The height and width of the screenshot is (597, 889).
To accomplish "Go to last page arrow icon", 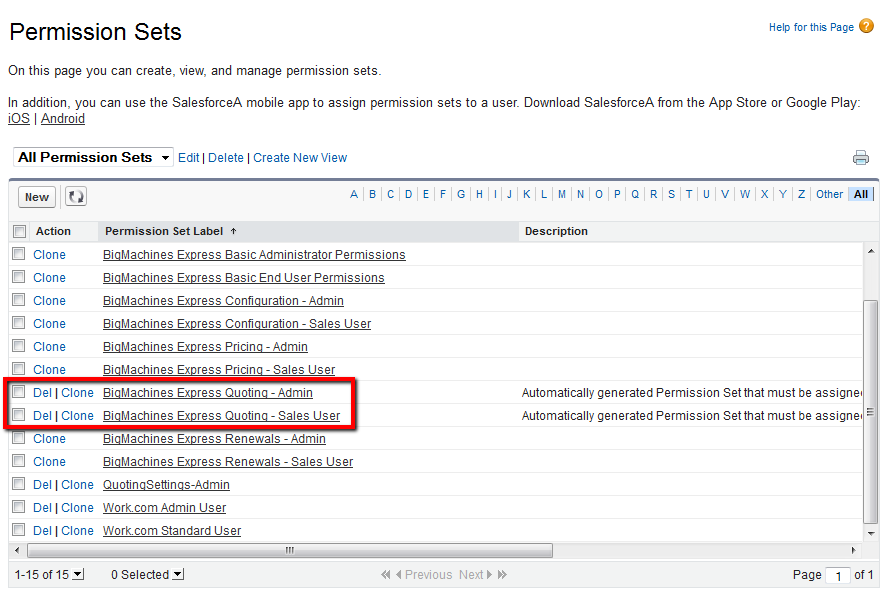I will click(502, 575).
